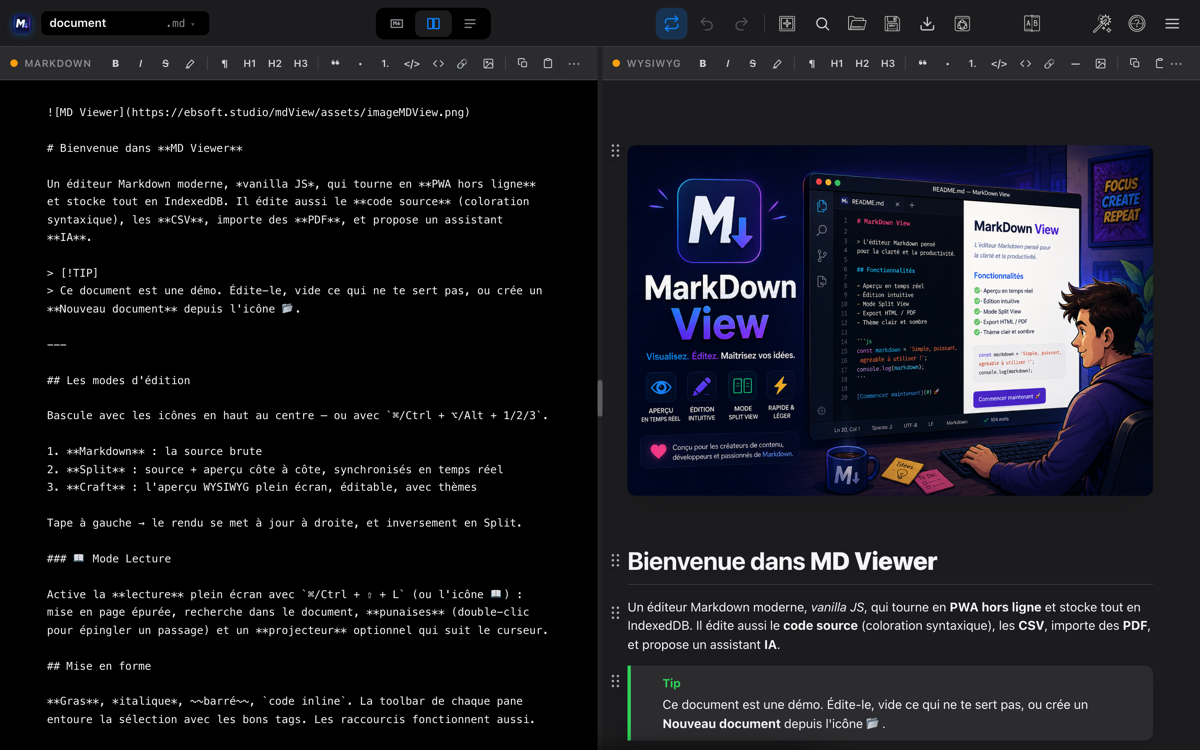Click the download export icon
Screen dimensions: 1200x750
coord(927,24)
